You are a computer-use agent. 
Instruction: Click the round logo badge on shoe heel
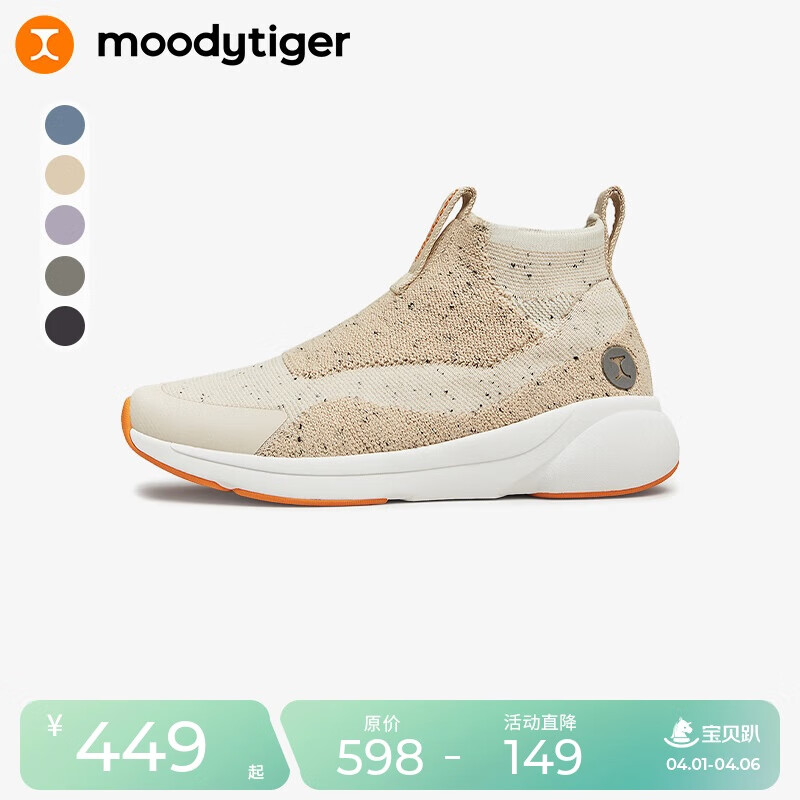tap(618, 367)
